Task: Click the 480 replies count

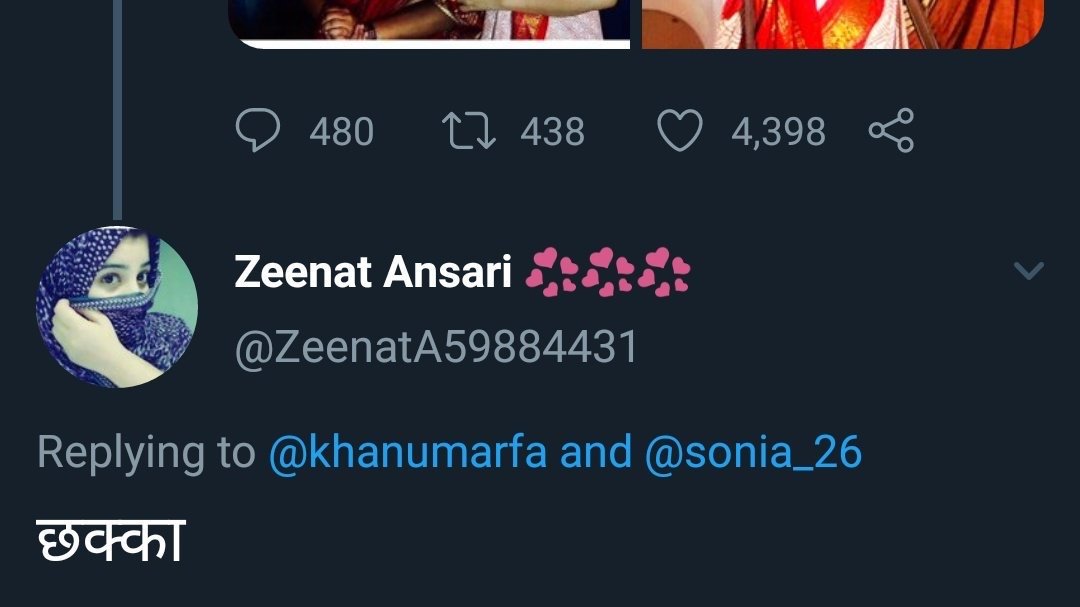Action: point(341,132)
